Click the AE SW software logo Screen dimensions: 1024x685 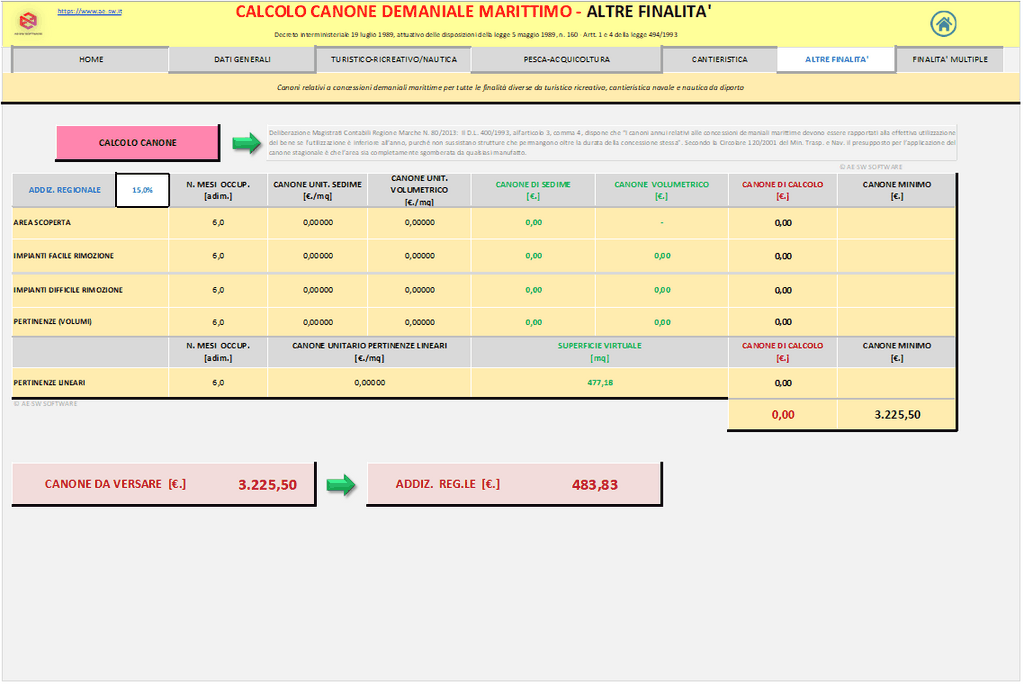pyautogui.click(x=28, y=21)
